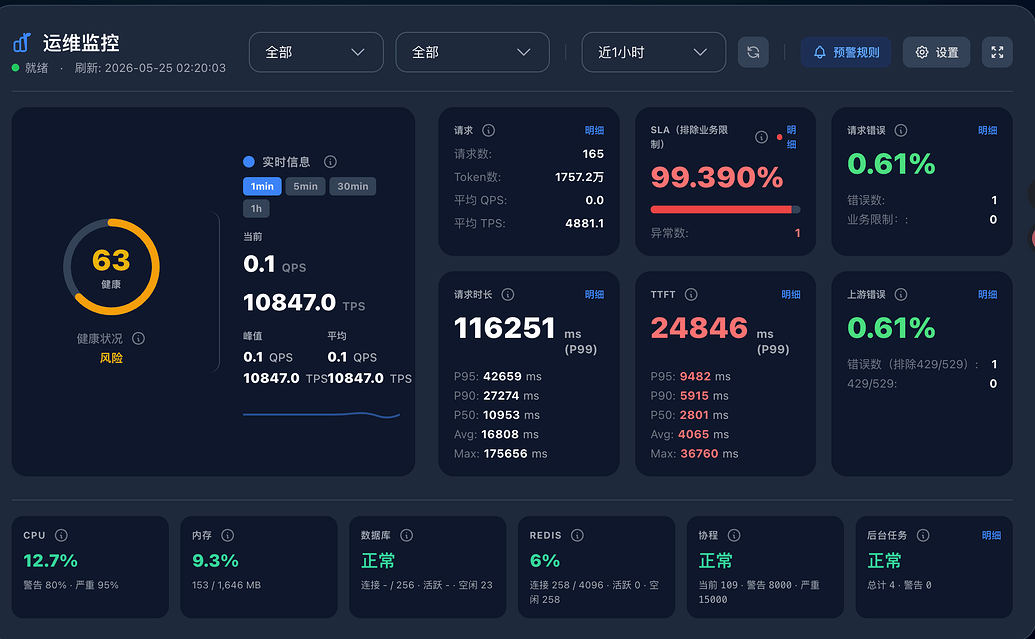1035x639 pixels.
Task: Open 明细 link on TTFT card
Action: point(791,294)
